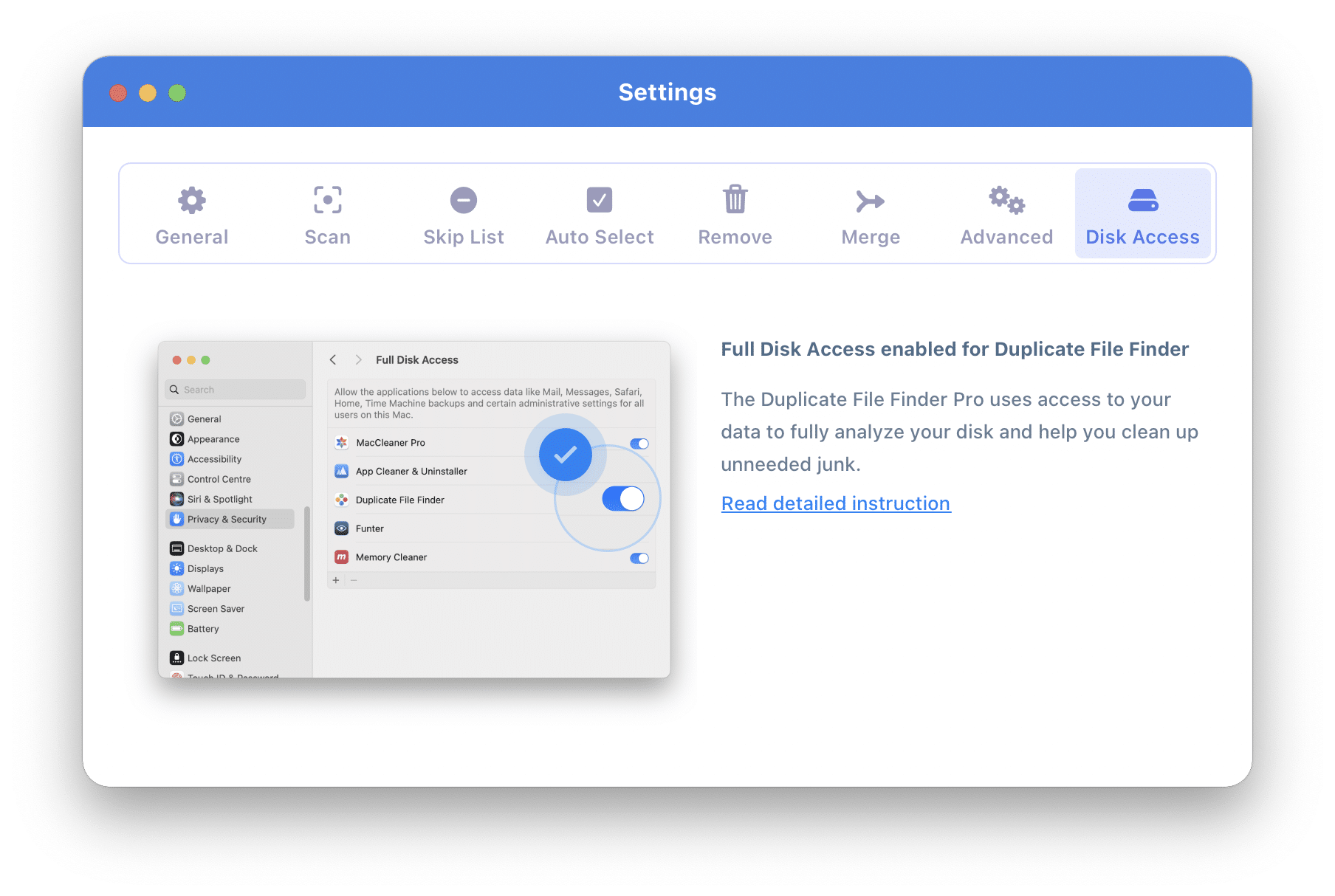
Task: Click the App Cleaner & Uninstaller row label
Action: tap(411, 471)
